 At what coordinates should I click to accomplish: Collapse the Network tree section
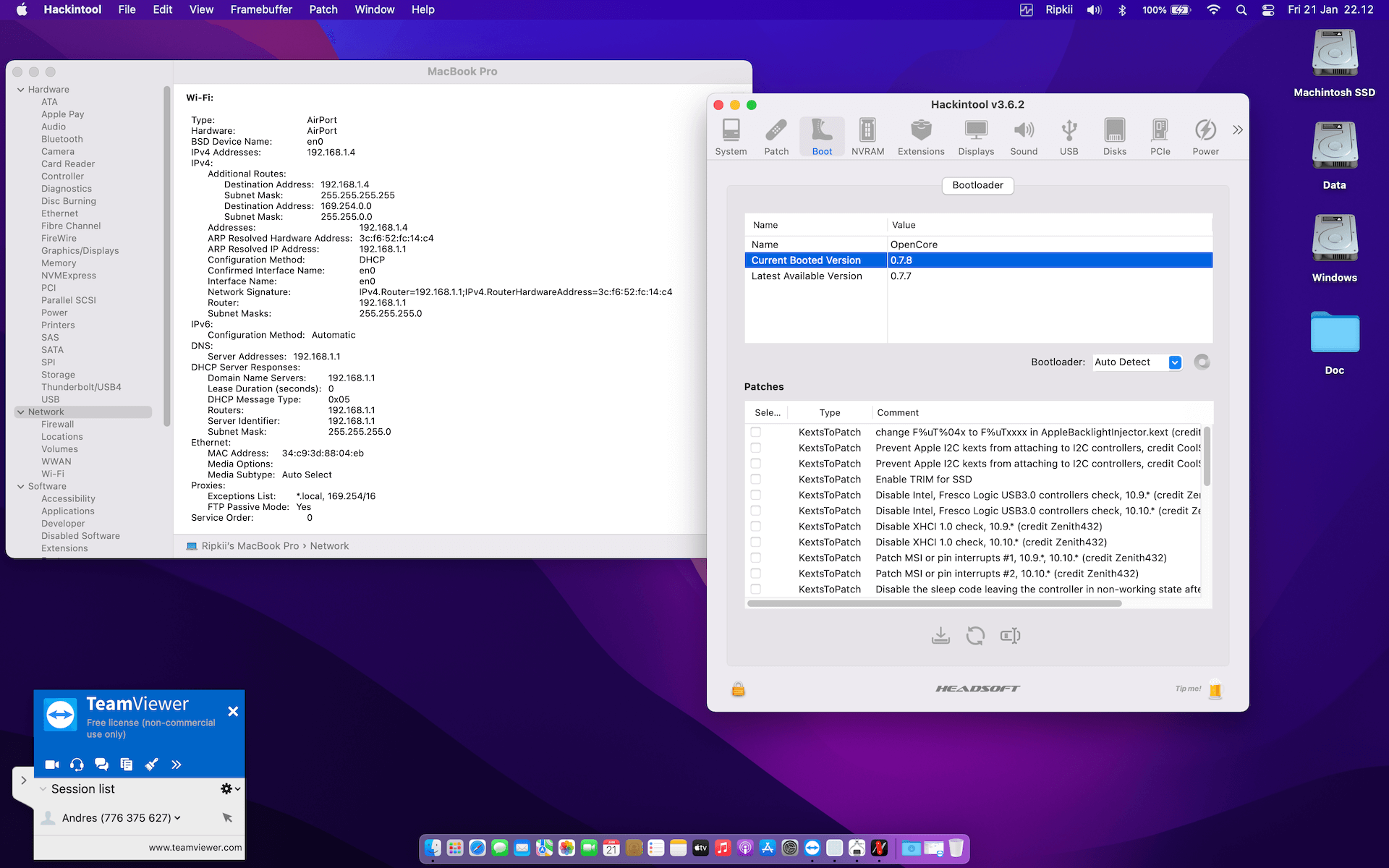click(21, 412)
